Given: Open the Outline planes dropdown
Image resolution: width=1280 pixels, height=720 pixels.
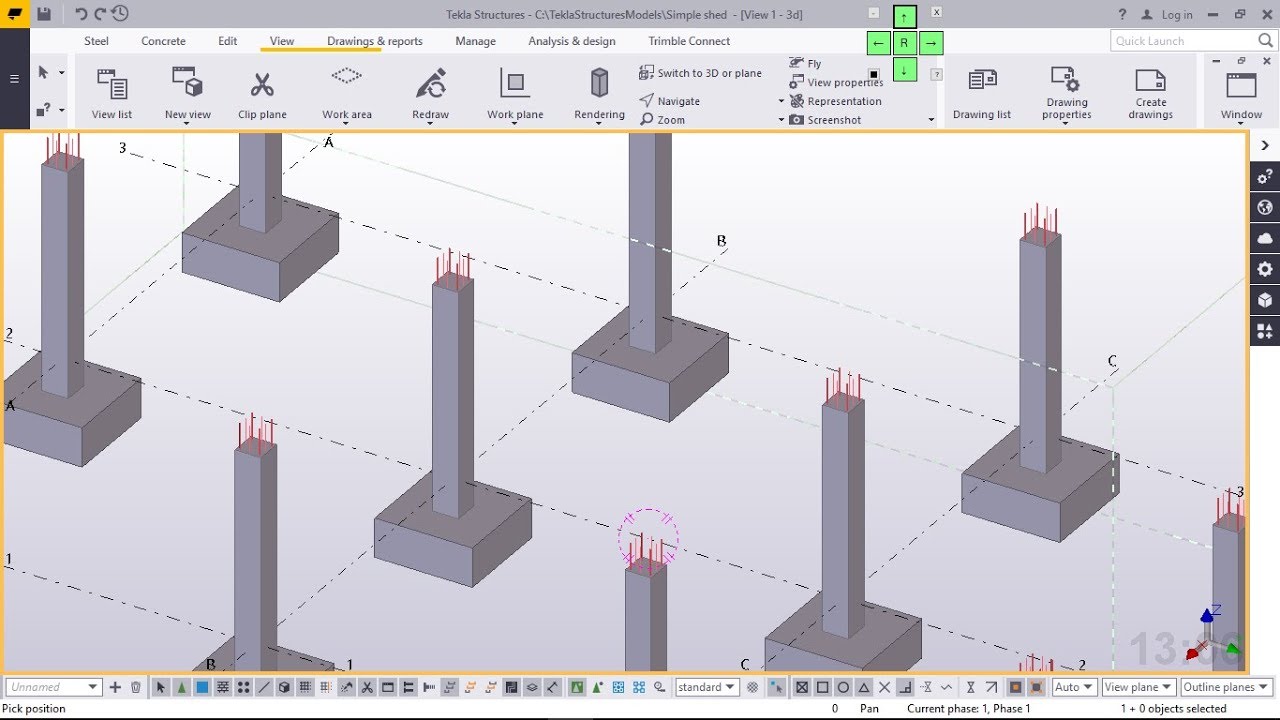Looking at the screenshot, I should tap(1226, 687).
